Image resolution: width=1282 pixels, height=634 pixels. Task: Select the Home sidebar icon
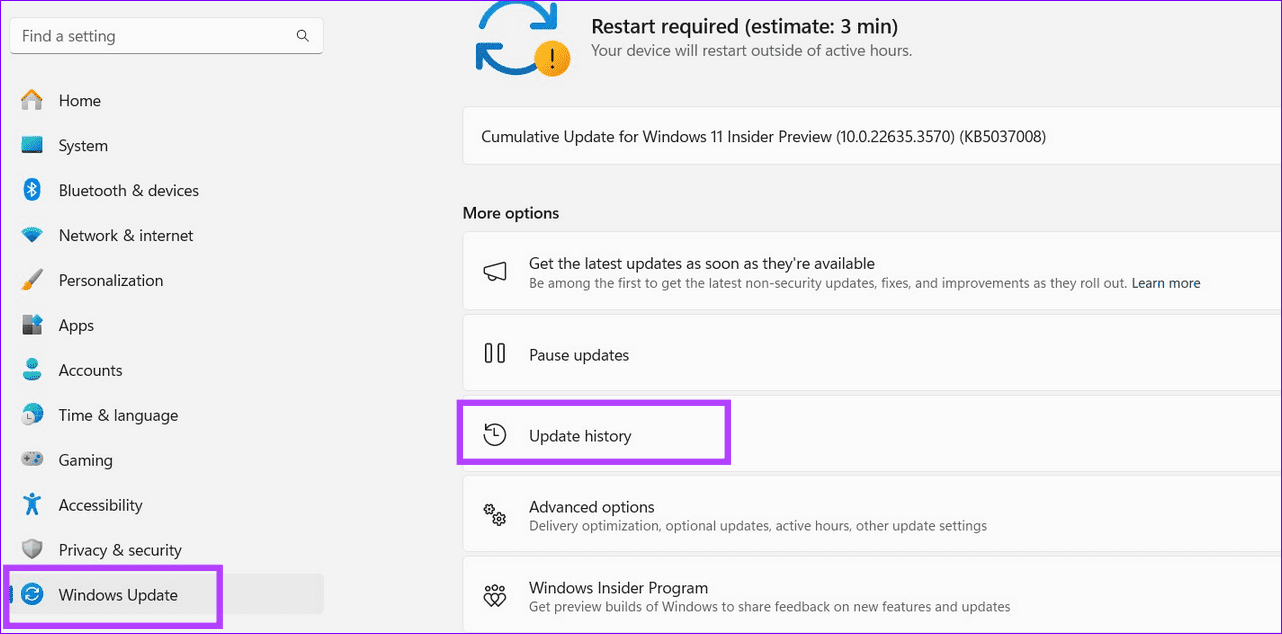[x=31, y=100]
